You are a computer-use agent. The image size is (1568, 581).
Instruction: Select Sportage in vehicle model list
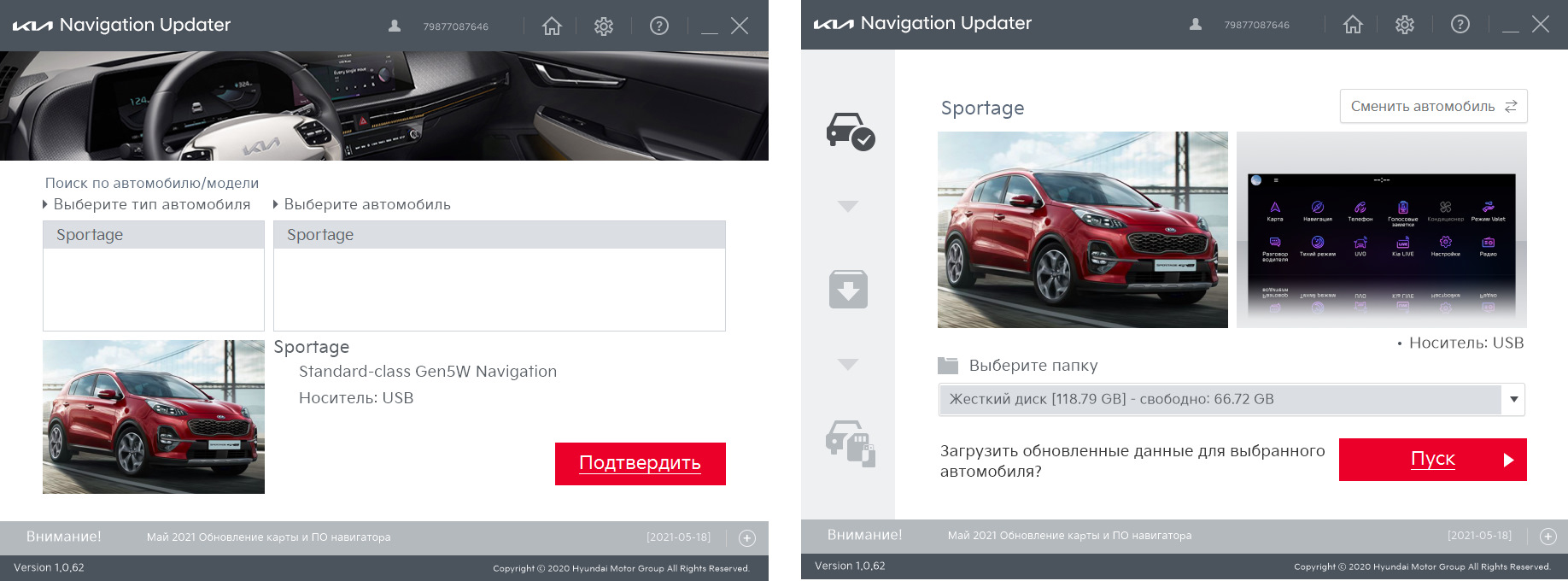[x=500, y=235]
